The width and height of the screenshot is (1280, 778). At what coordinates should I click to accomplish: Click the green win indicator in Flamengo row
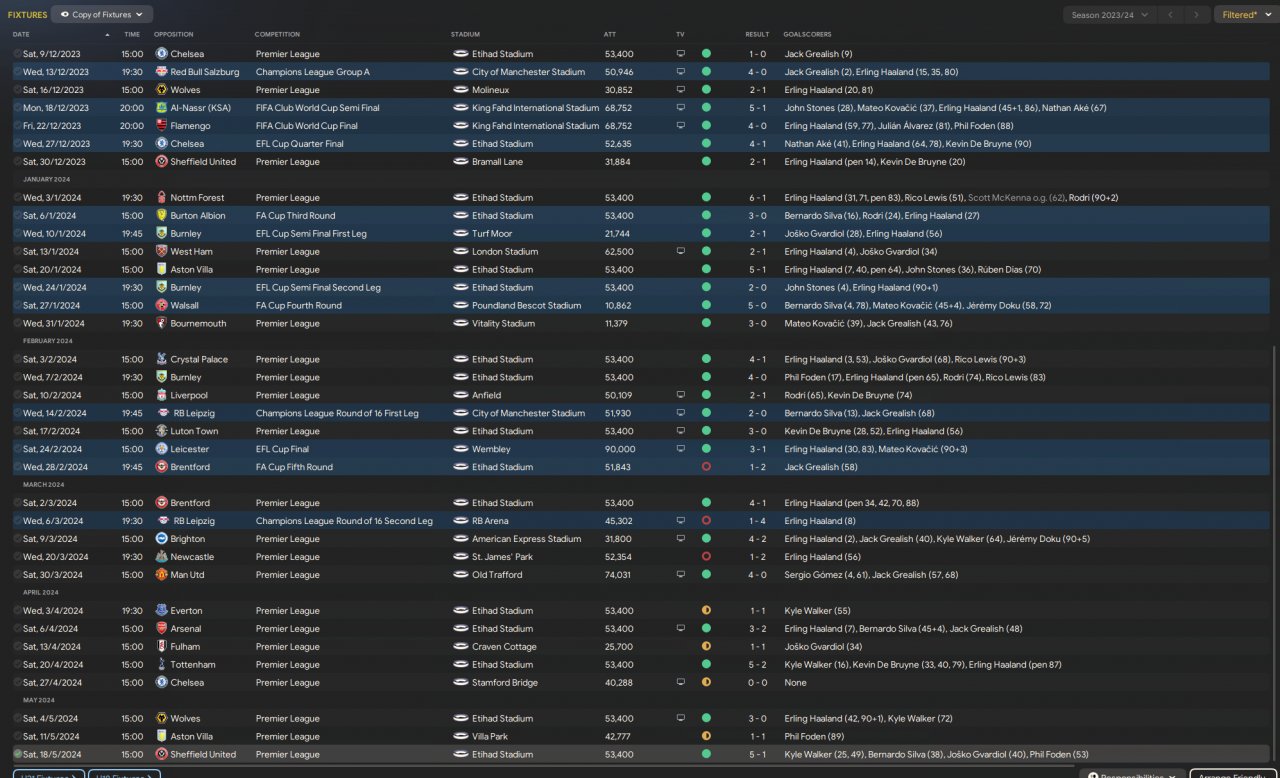click(x=706, y=126)
